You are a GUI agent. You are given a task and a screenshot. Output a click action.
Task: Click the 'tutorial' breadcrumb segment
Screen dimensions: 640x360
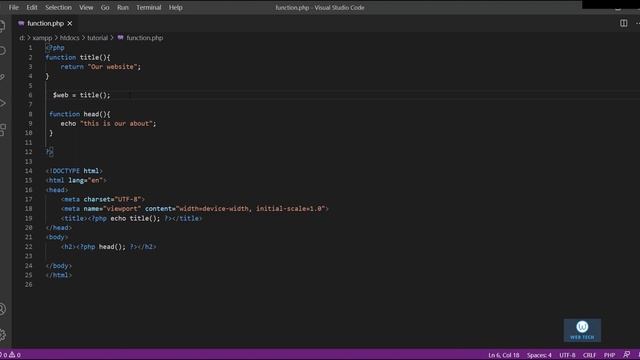click(x=98, y=38)
